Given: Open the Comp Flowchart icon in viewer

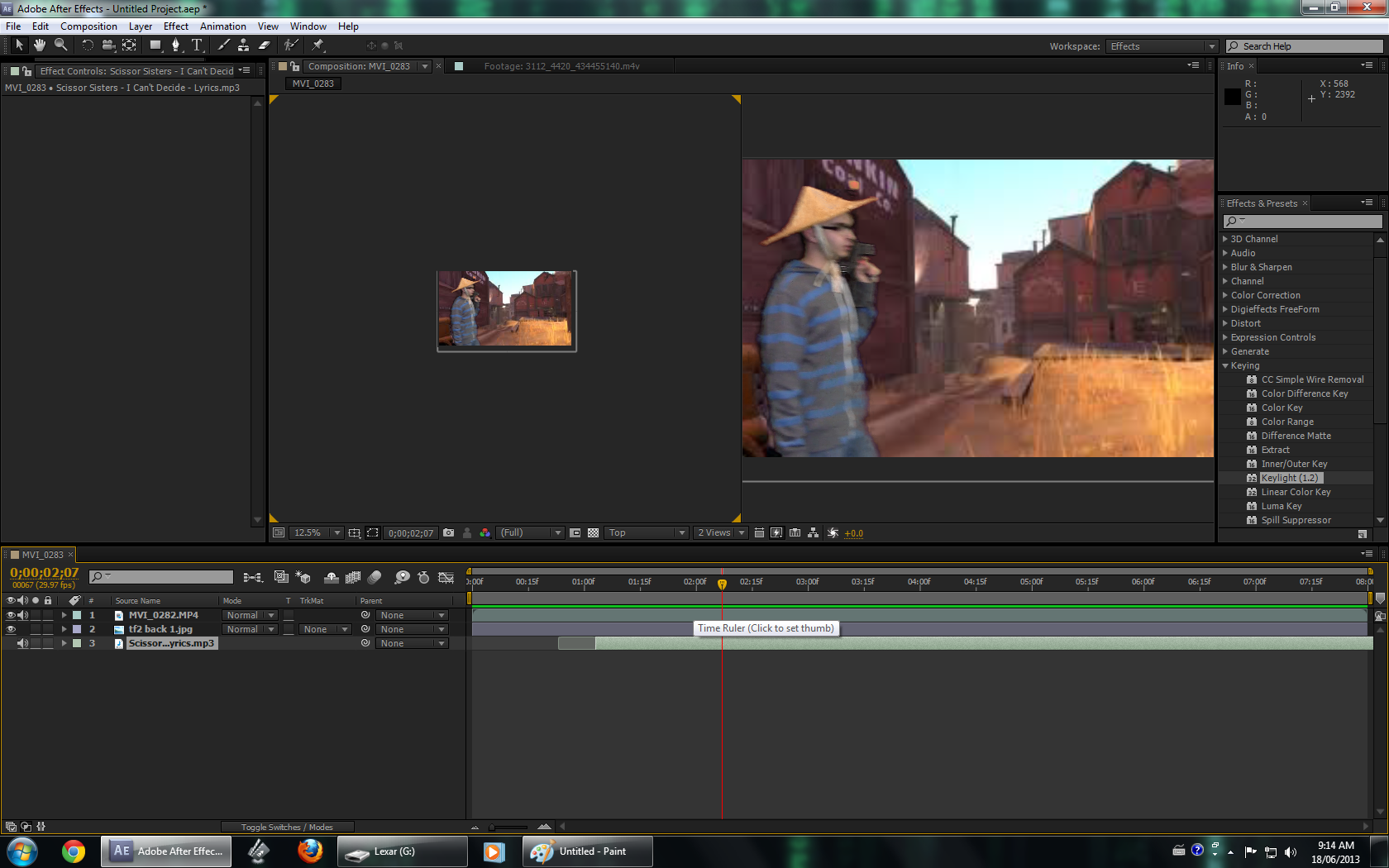Looking at the screenshot, I should pos(814,533).
